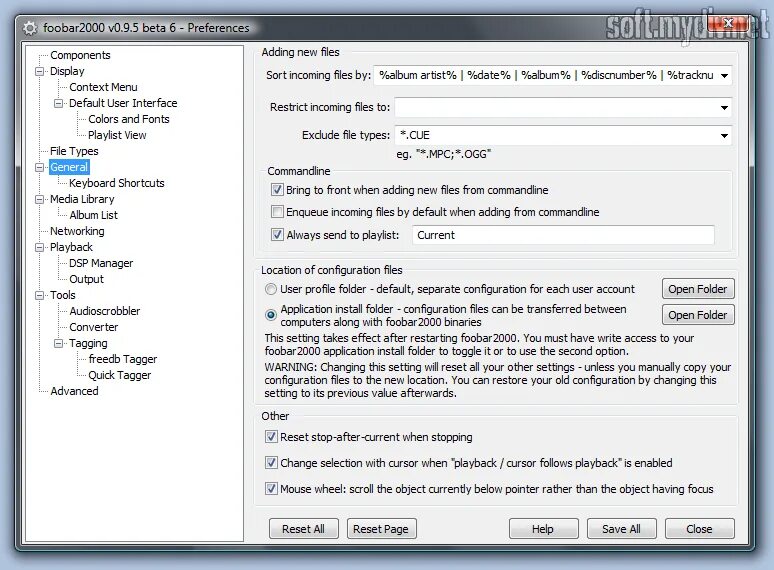
Task: Open DSP Manager page
Action: click(101, 263)
